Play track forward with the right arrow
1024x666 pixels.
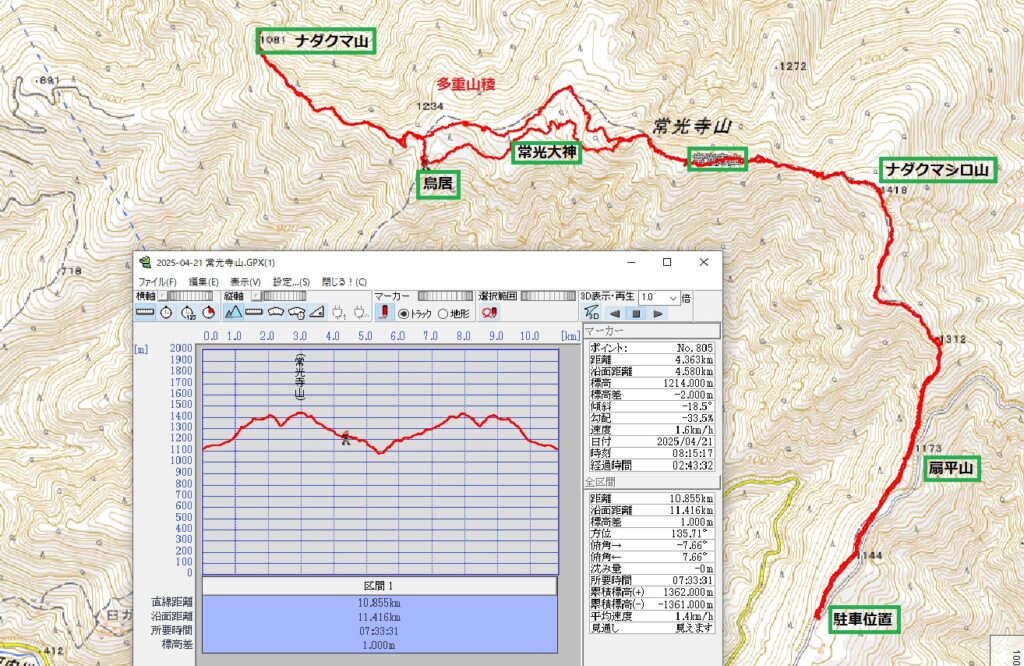click(x=658, y=313)
